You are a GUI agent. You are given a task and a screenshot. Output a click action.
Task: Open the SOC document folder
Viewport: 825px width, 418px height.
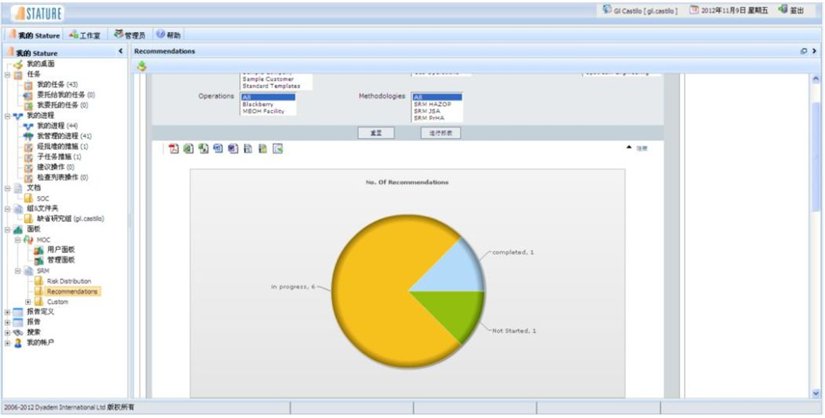43,198
